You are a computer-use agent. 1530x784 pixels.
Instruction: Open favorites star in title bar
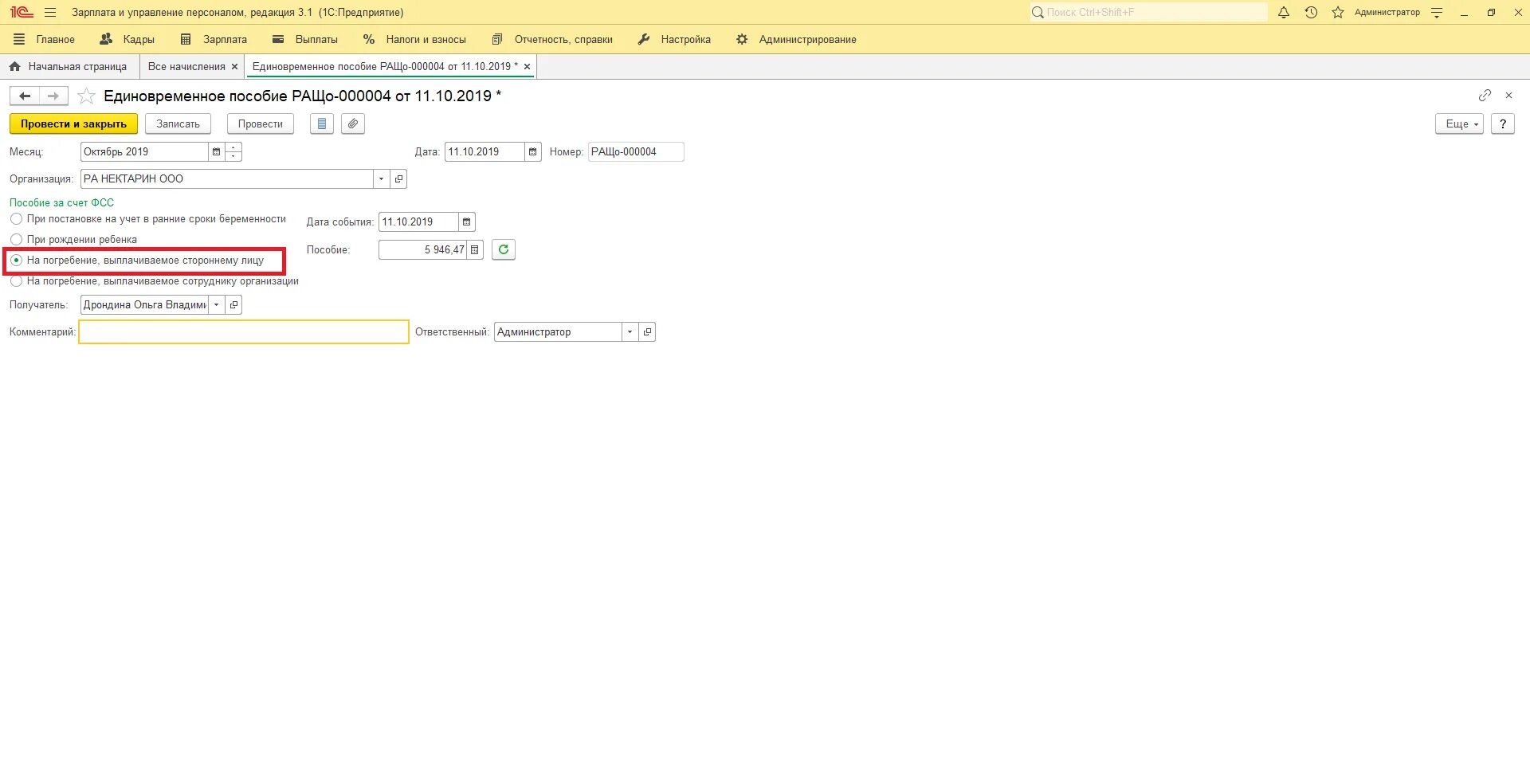(1338, 12)
